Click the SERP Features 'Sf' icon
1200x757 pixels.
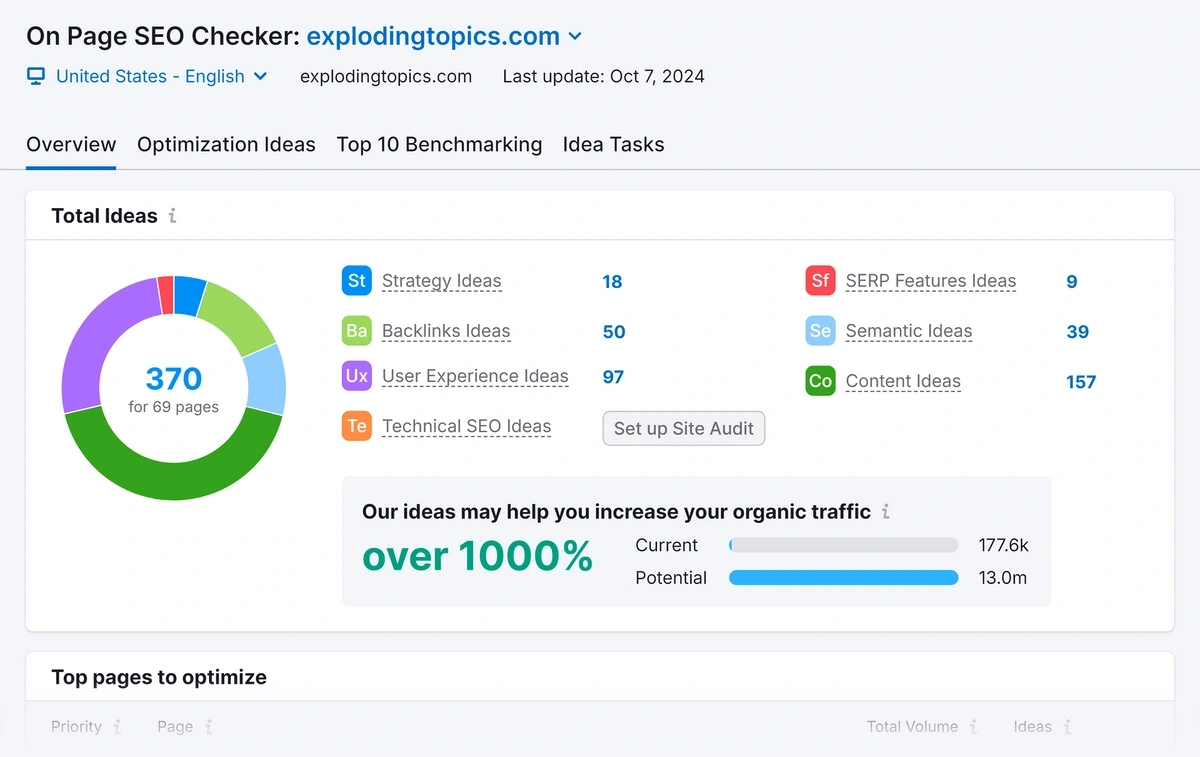(x=821, y=281)
